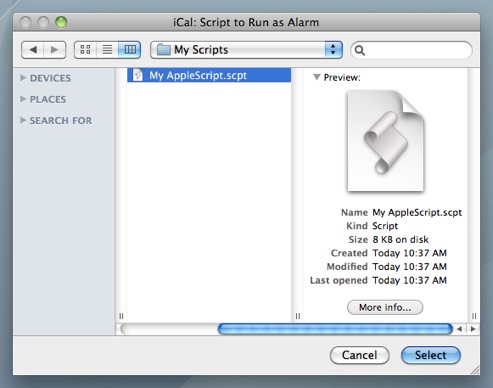
Task: Switch to column view
Action: (130, 50)
